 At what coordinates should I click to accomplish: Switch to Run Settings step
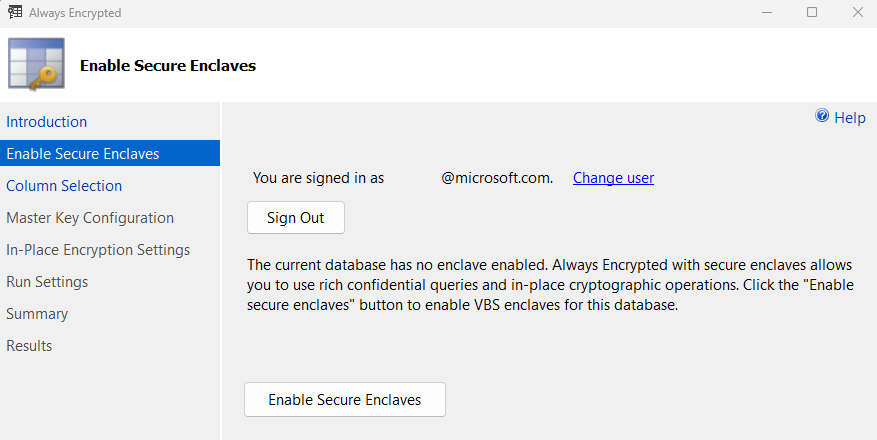(x=47, y=282)
